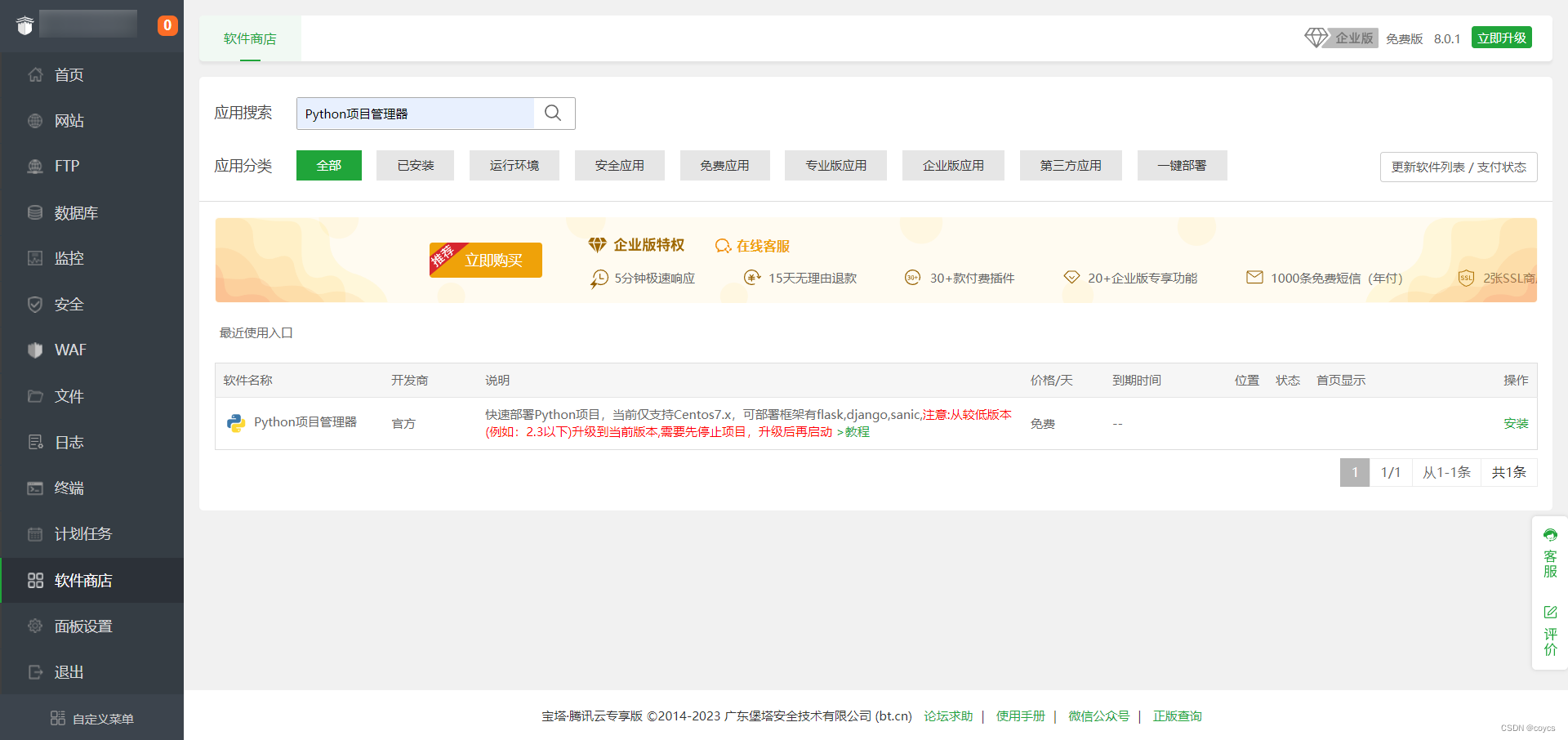Click the review edit icon 评价
This screenshot has height=740, width=1568.
click(1550, 612)
